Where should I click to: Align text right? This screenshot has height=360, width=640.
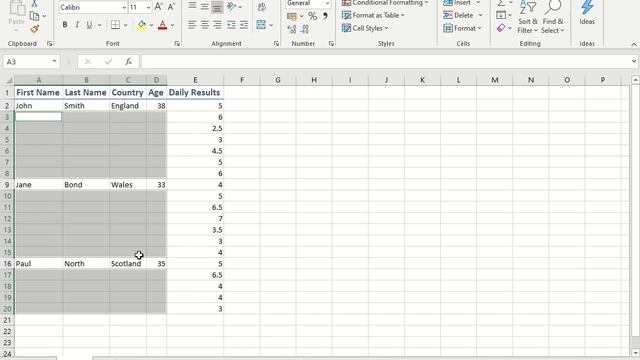[217, 25]
